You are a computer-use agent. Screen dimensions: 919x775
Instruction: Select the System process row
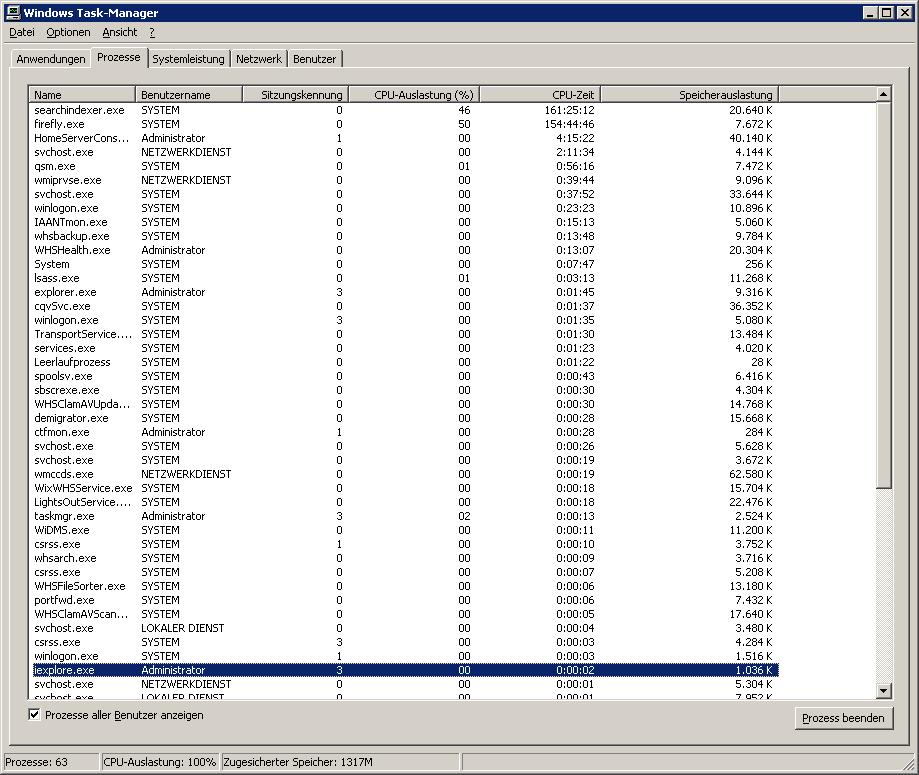point(406,264)
